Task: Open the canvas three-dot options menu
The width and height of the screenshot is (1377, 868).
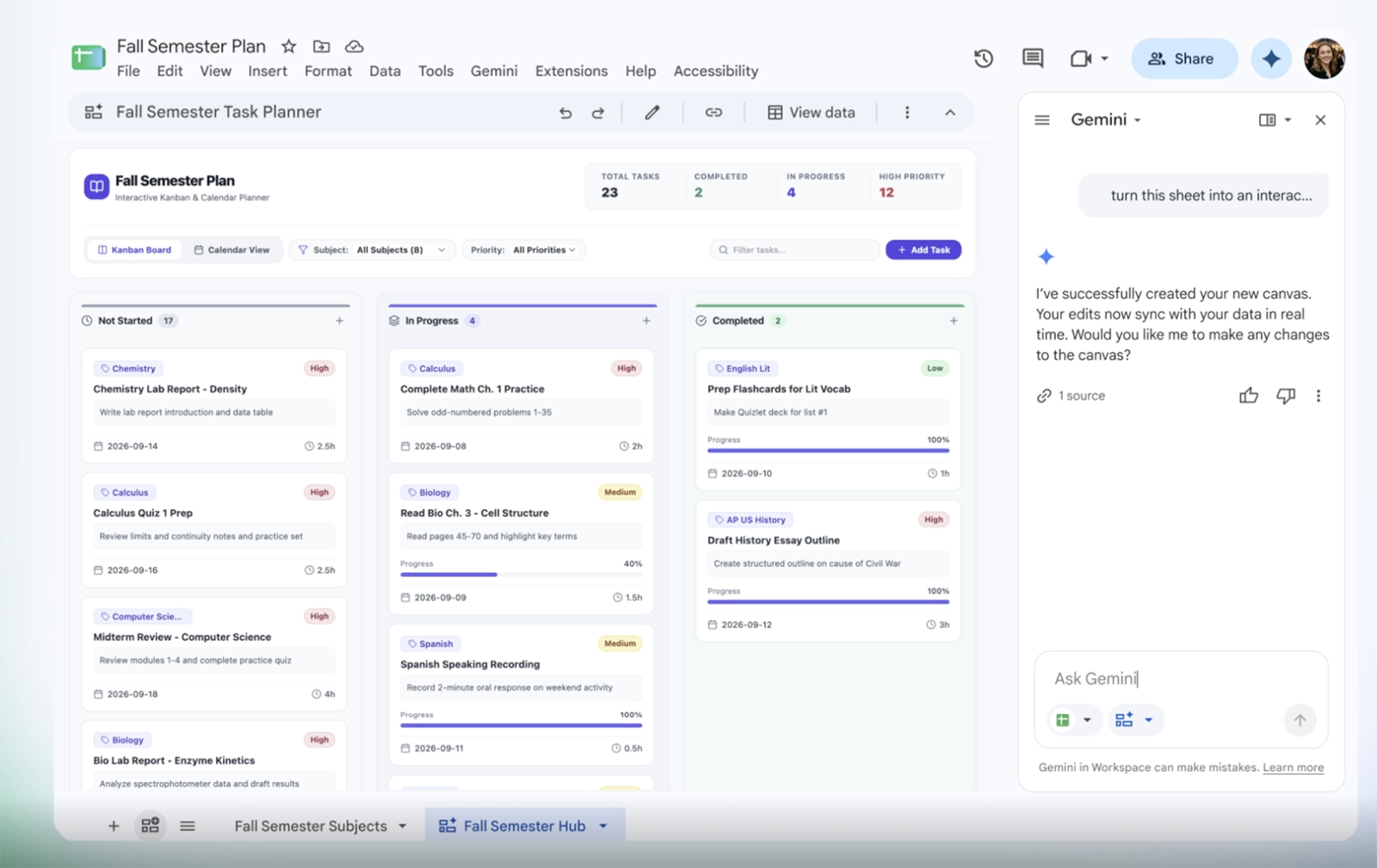Action: click(907, 113)
